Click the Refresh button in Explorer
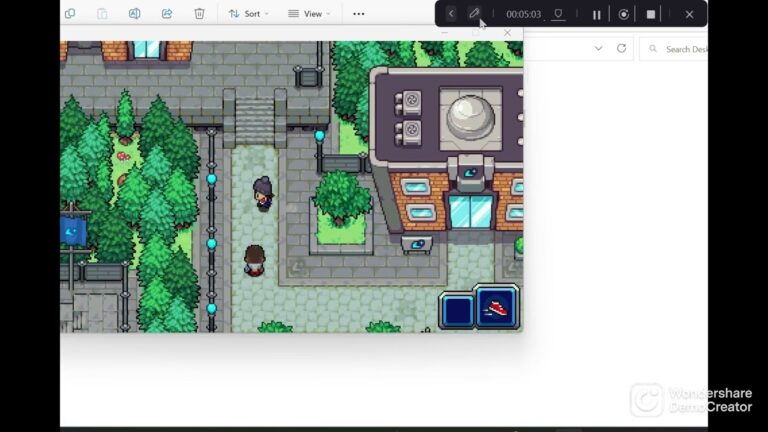768x432 pixels. 622,48
